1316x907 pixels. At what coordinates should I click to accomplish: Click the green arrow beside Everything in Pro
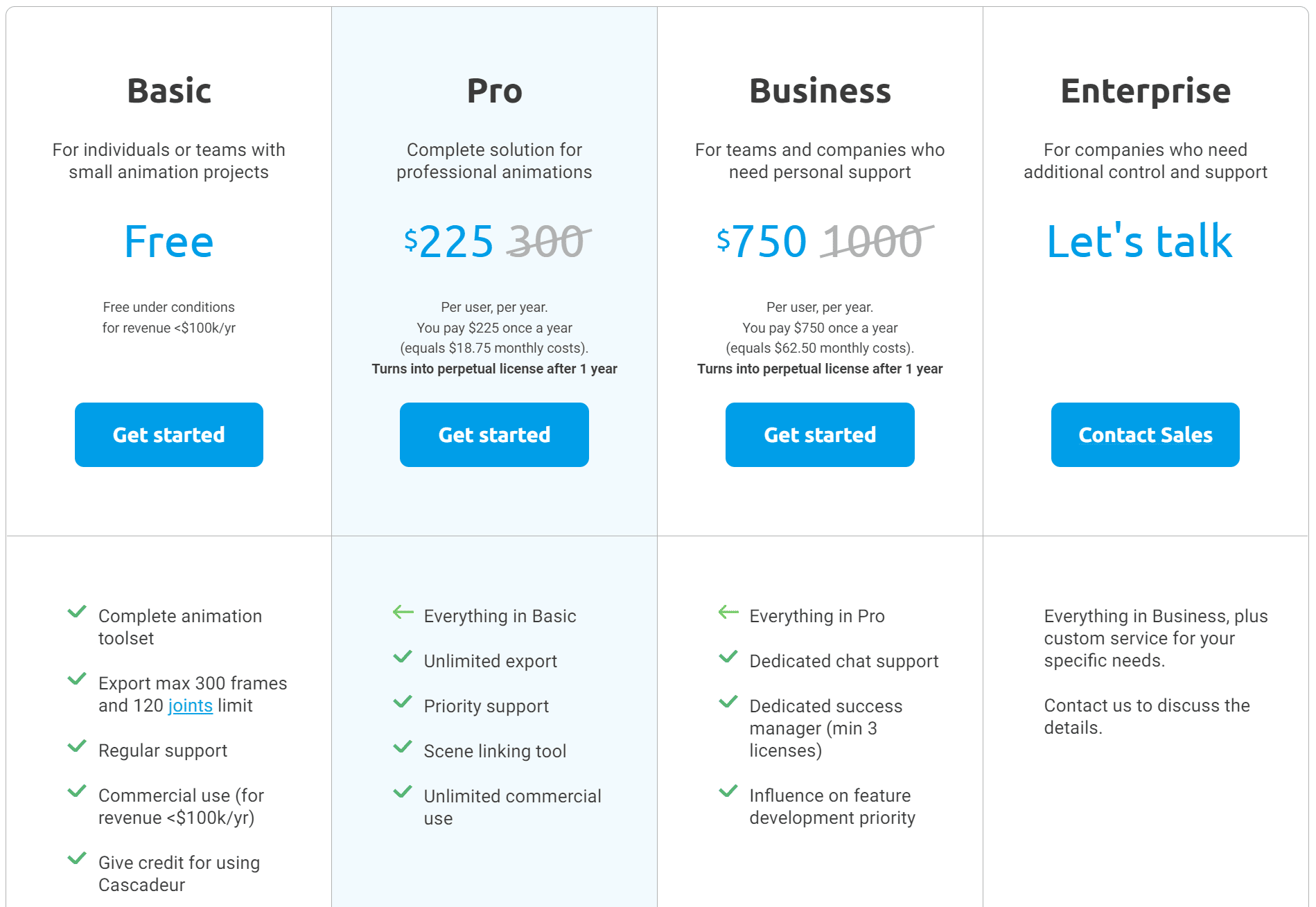(x=728, y=612)
